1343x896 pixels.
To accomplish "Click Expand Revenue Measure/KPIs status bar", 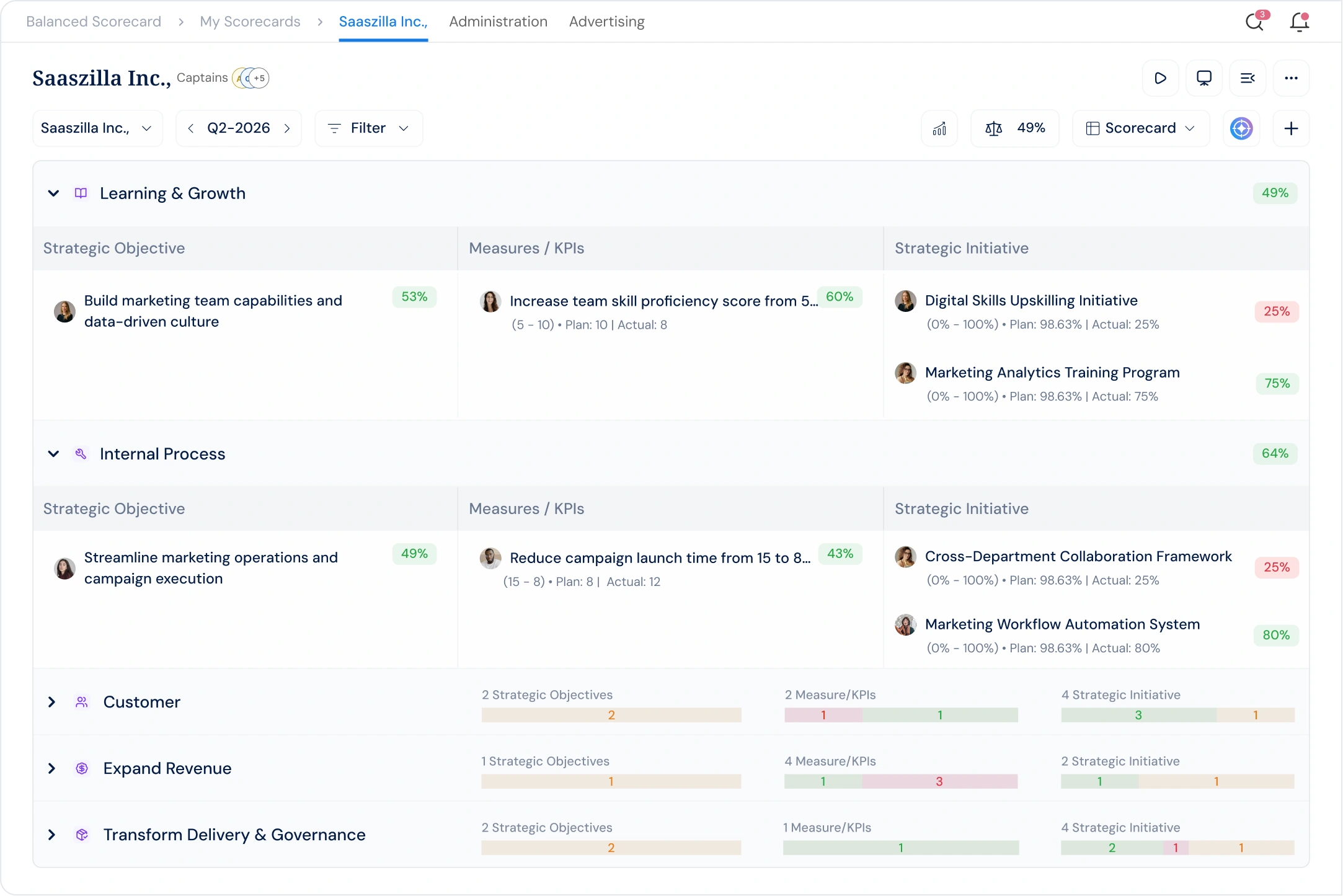I will [901, 782].
